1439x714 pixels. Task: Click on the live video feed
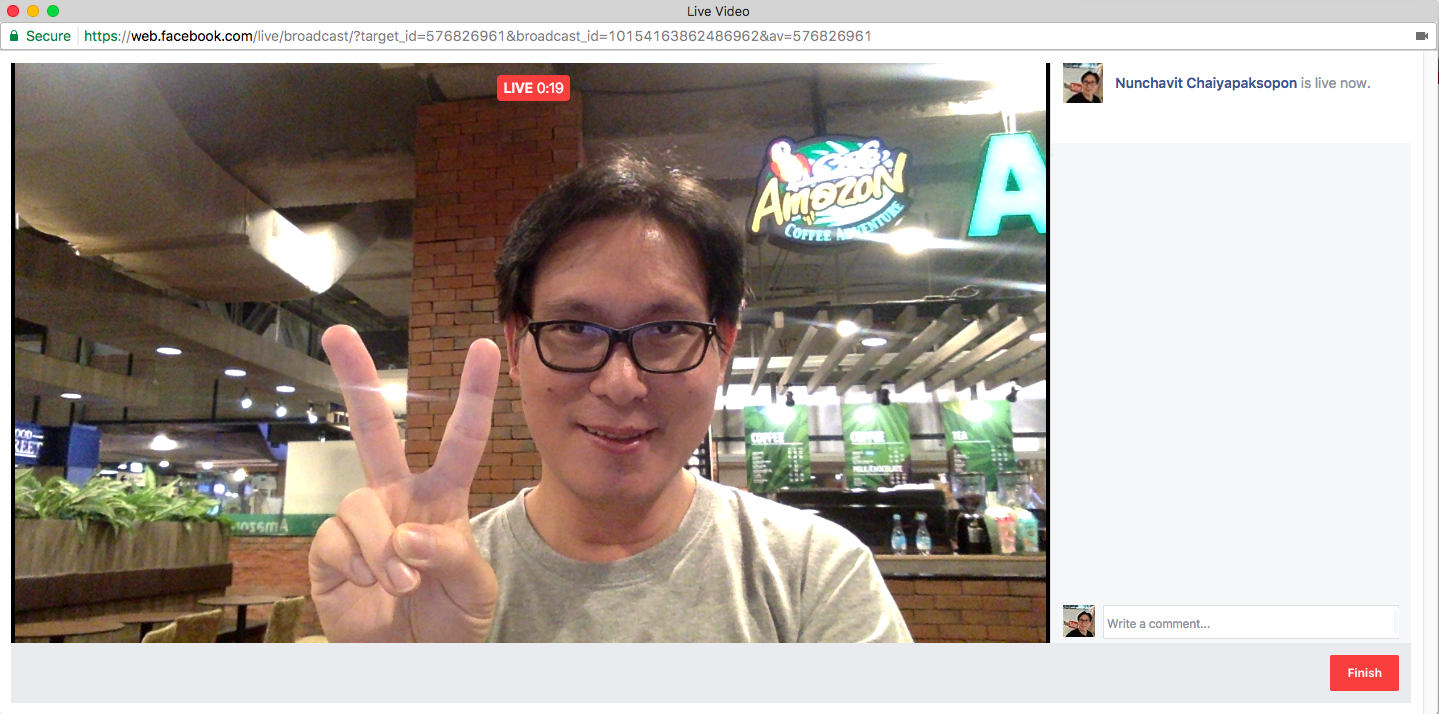click(530, 353)
